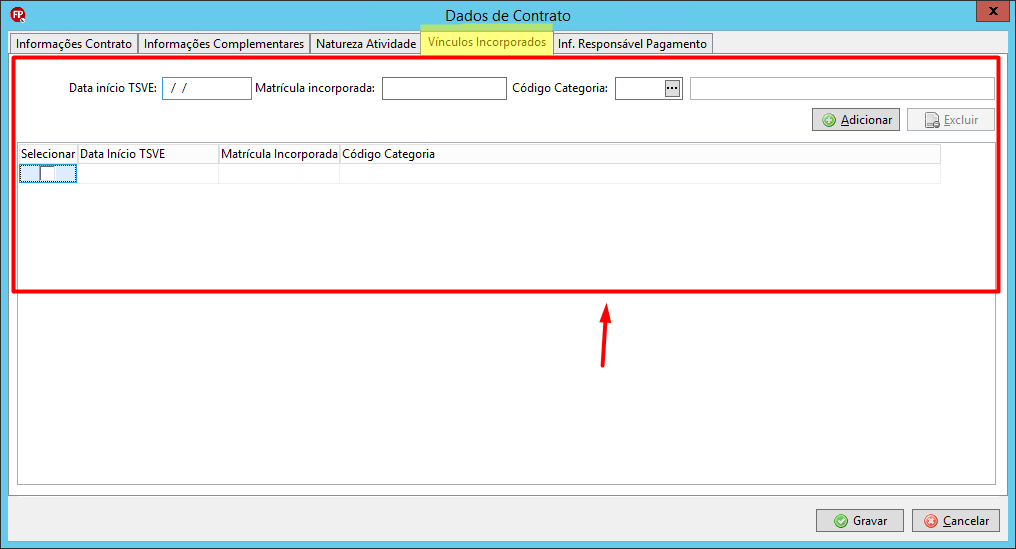Click the Matrícula Incorporada column header
The width and height of the screenshot is (1016, 549).
coord(279,154)
